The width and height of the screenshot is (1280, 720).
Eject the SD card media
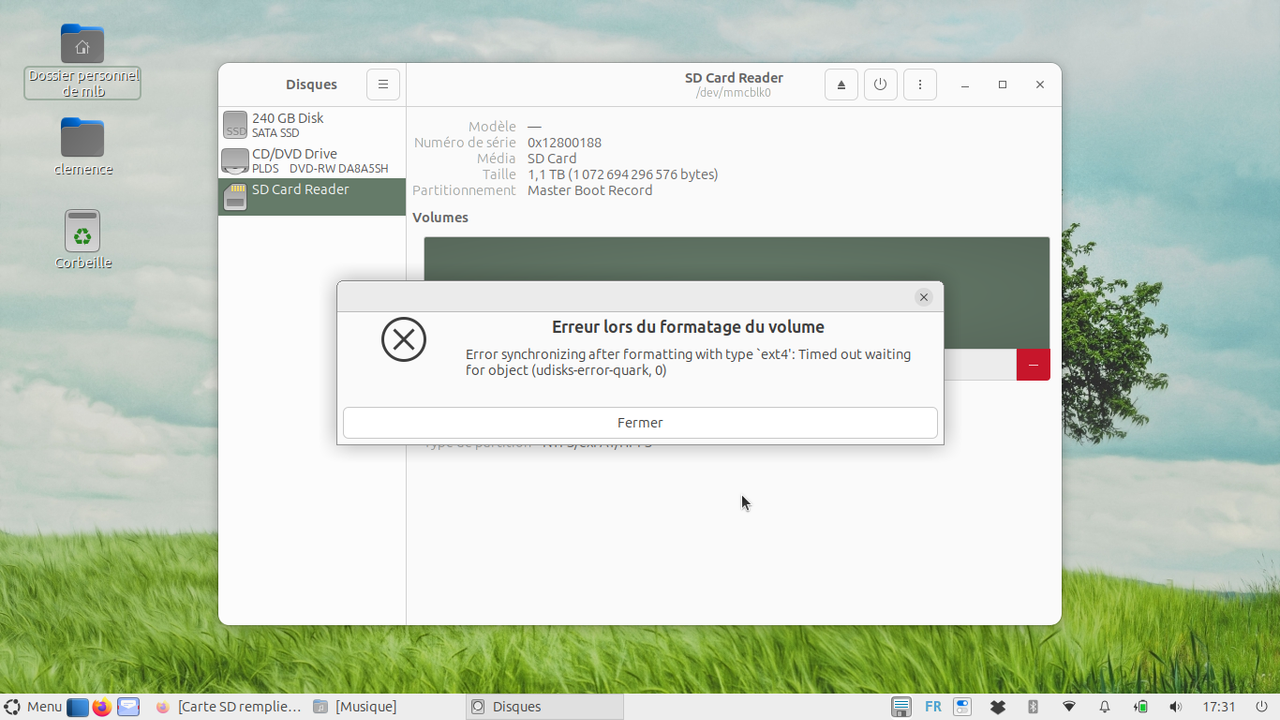tap(841, 85)
